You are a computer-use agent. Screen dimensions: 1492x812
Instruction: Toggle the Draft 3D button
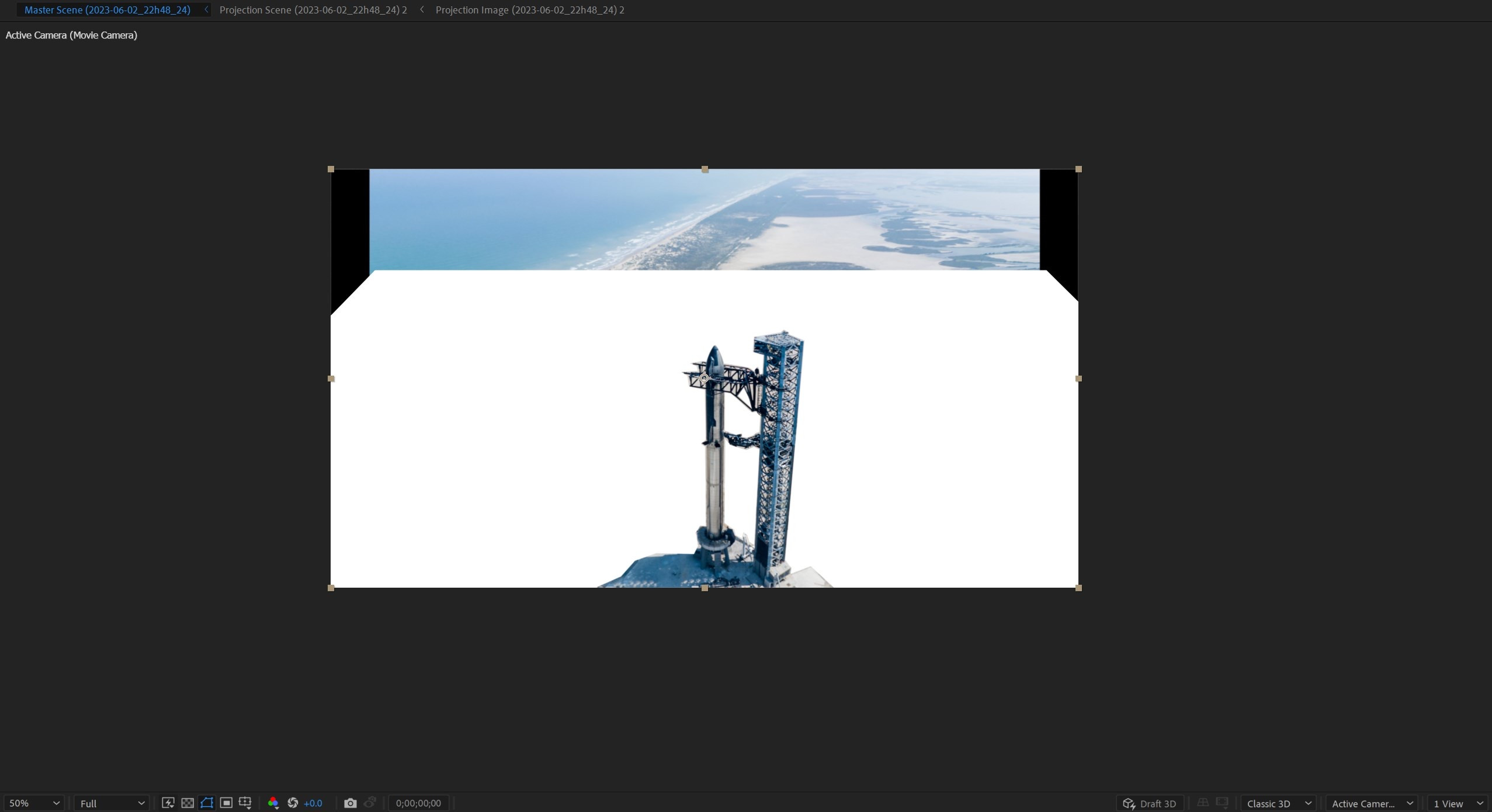click(x=1150, y=803)
